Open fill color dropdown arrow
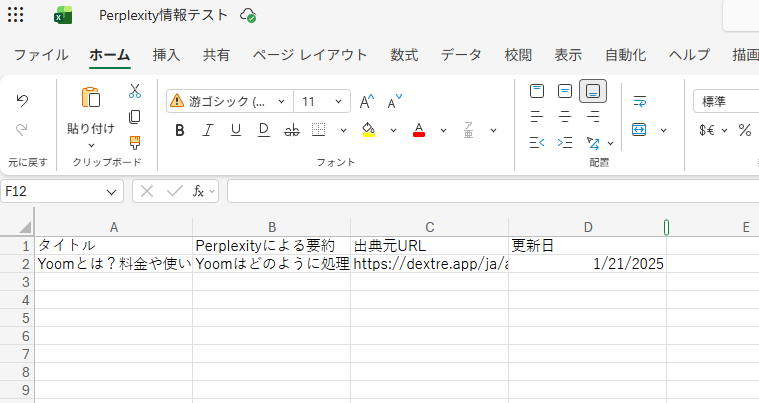 394,130
